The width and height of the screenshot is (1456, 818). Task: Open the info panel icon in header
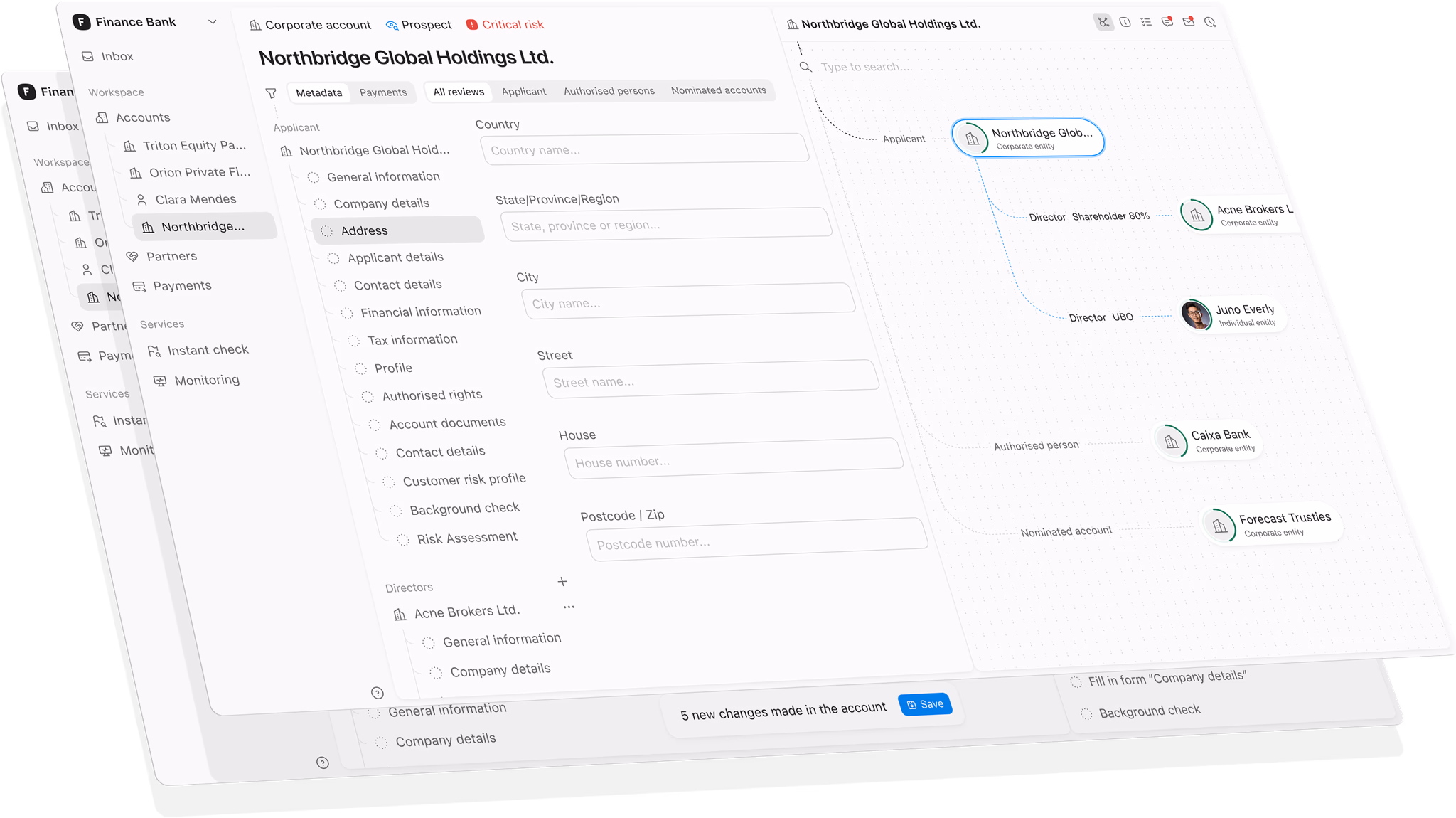click(x=1125, y=22)
